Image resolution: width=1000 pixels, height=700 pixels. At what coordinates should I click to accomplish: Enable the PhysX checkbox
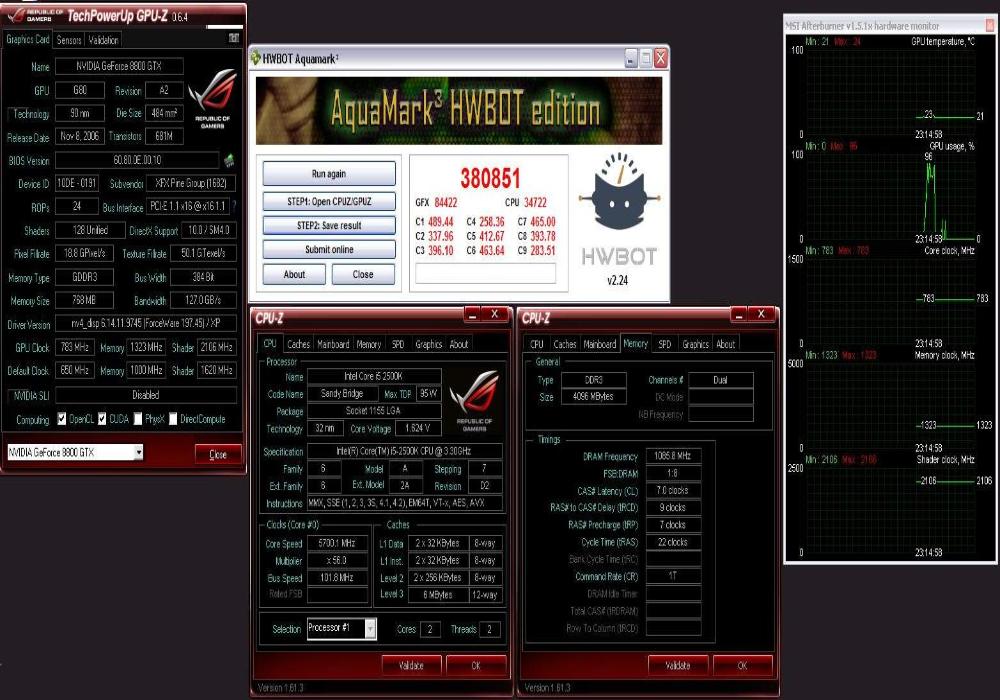(x=138, y=419)
